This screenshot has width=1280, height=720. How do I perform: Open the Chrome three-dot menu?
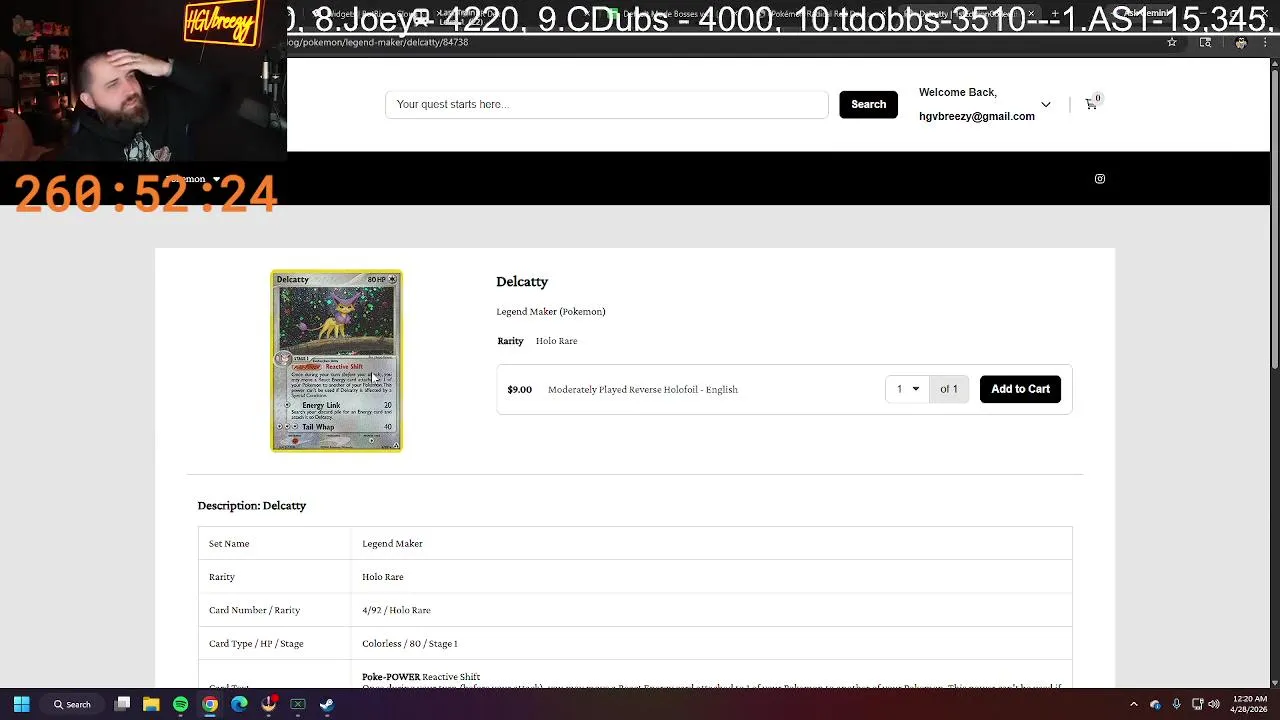tap(1266, 42)
